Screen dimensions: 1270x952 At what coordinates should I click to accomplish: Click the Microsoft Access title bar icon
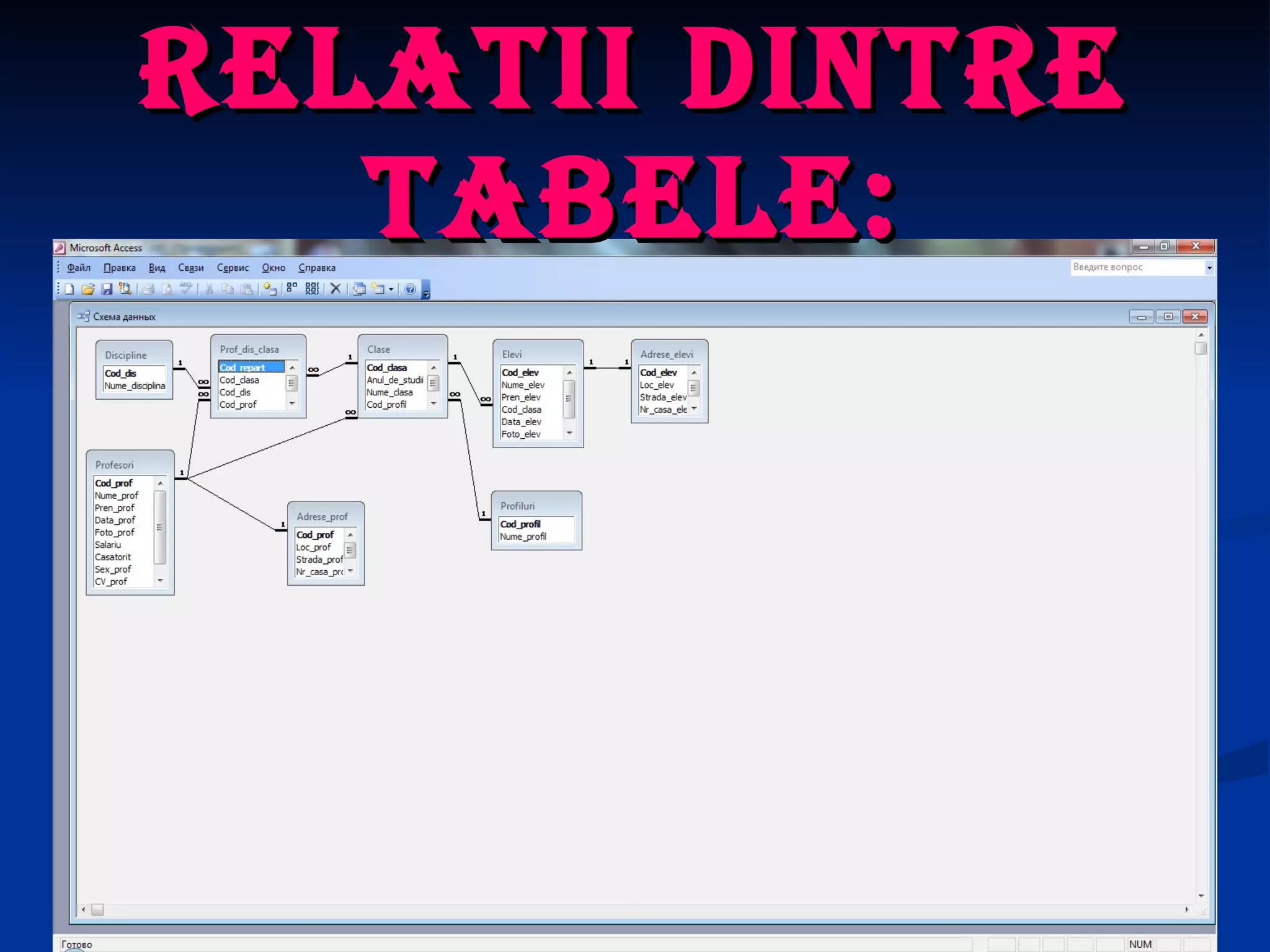pos(60,248)
